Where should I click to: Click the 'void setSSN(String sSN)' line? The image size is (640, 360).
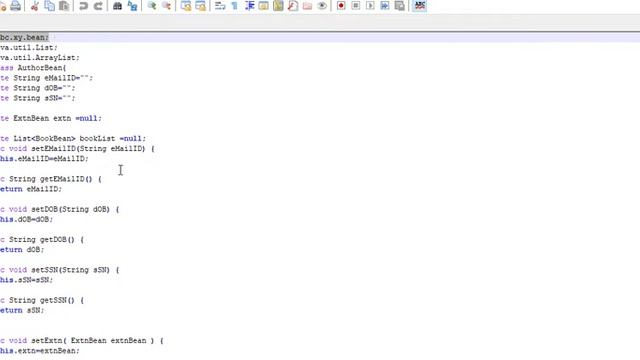pyautogui.click(x=60, y=270)
